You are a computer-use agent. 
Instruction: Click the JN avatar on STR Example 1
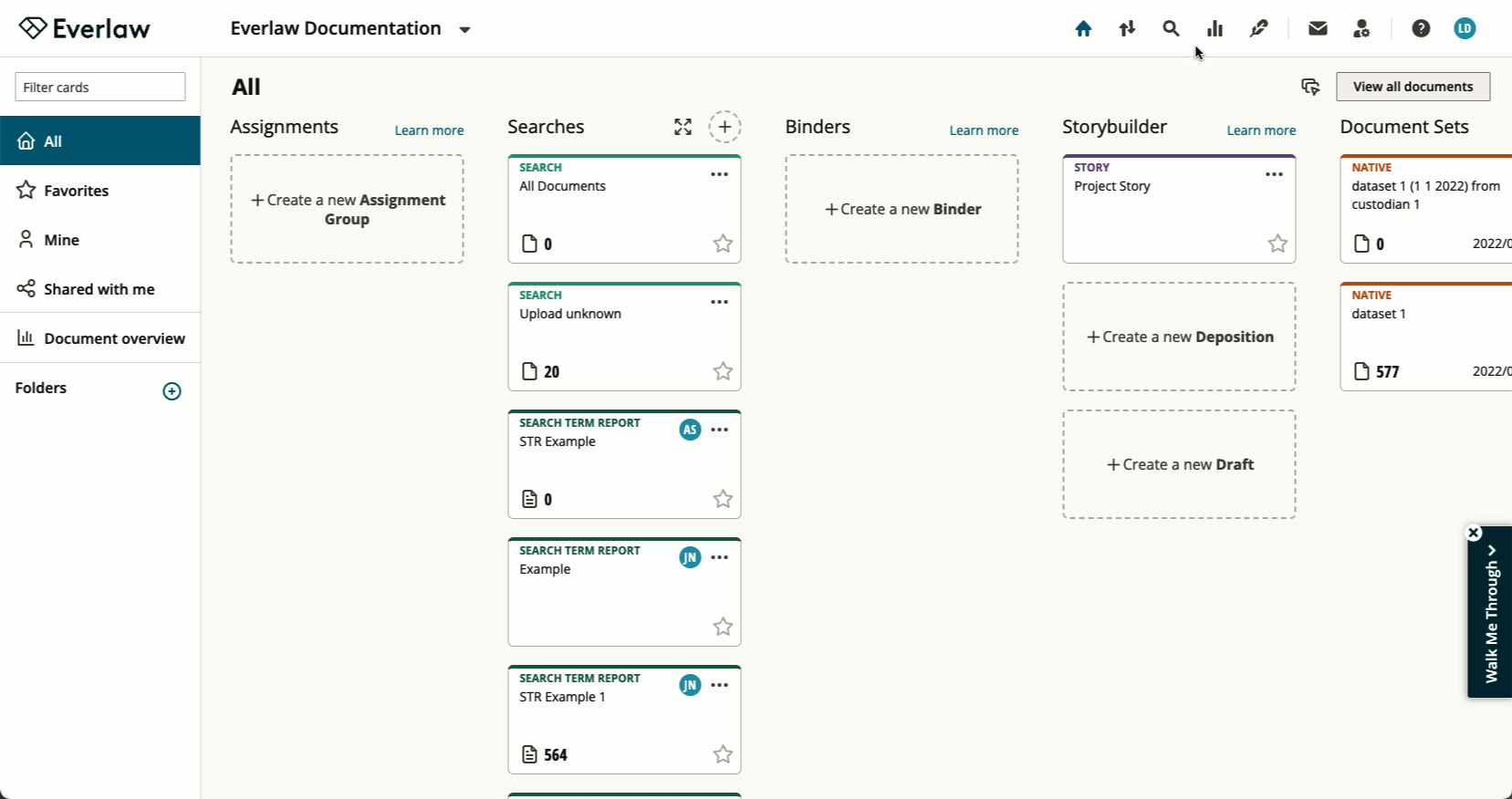(x=690, y=685)
